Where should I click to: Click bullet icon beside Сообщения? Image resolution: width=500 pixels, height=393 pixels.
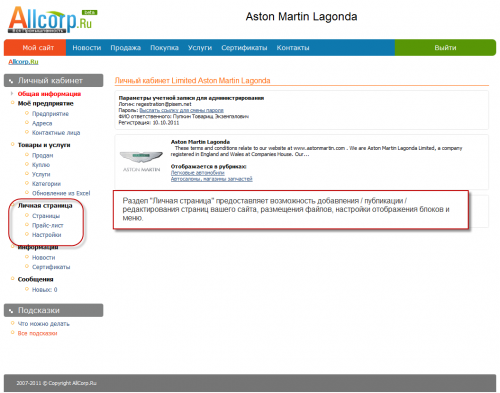pos(13,278)
